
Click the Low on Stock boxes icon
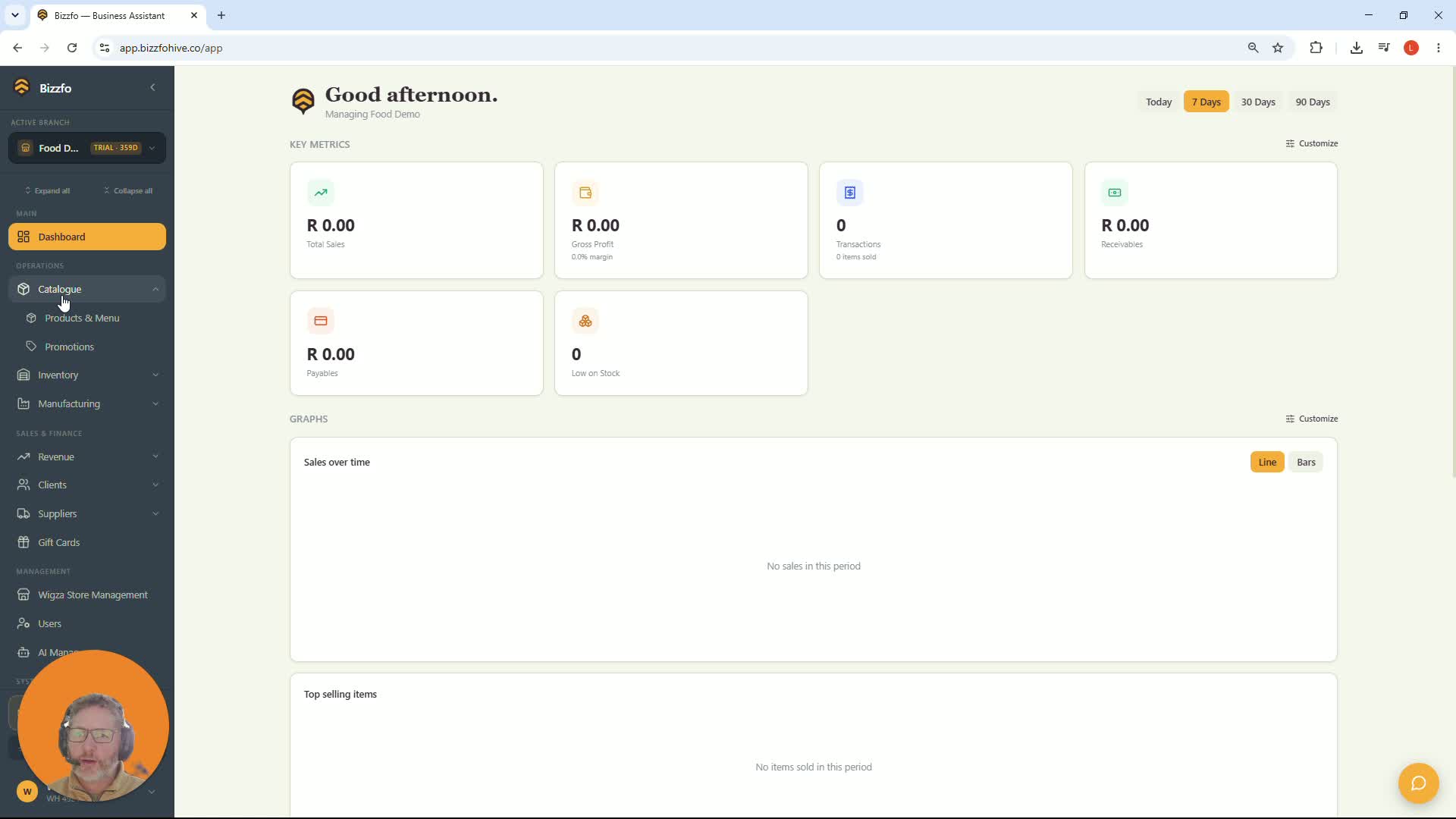tap(585, 321)
